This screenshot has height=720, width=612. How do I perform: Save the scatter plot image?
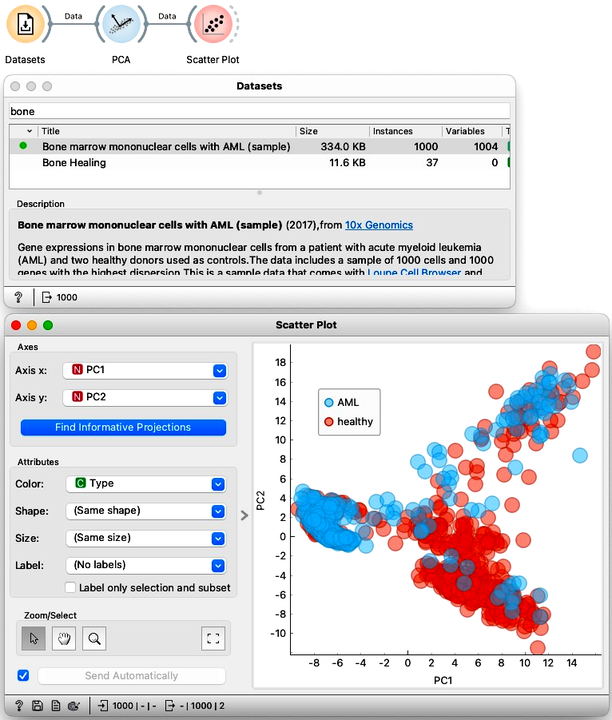37,706
